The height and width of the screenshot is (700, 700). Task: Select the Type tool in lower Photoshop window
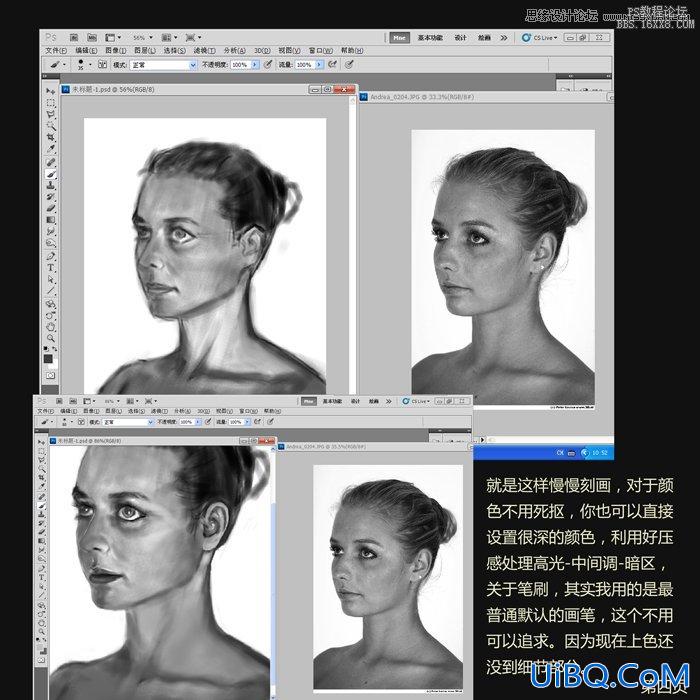click(x=42, y=577)
